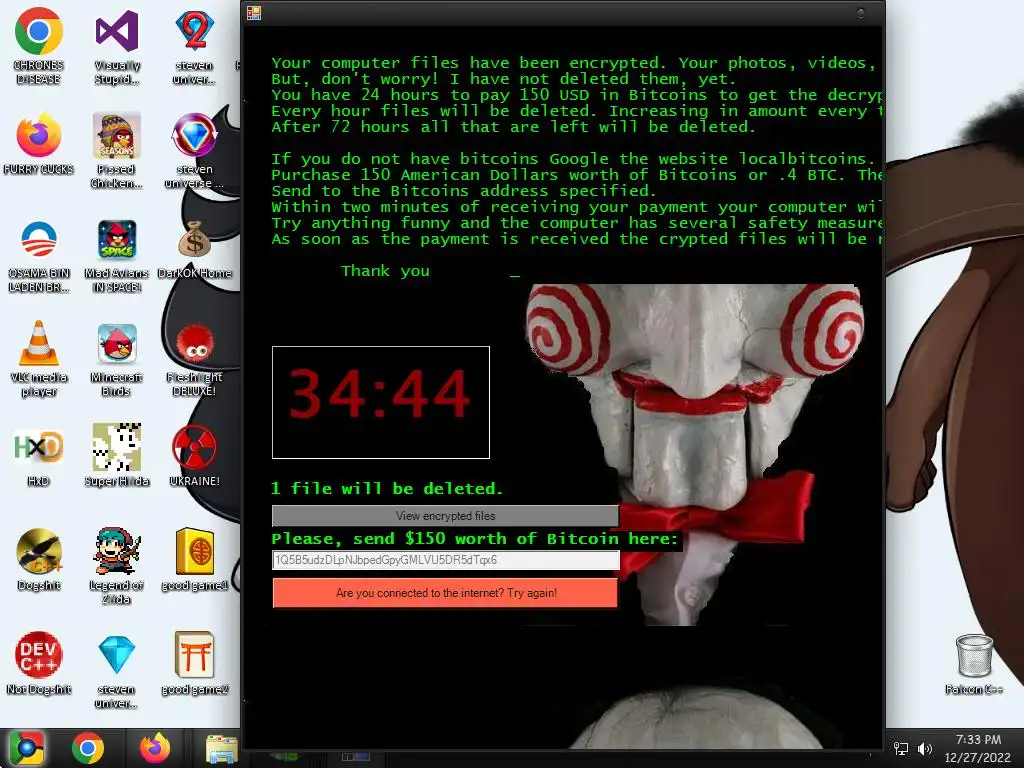
Task: Click the Bitcoin address text field
Action: [x=445, y=560]
